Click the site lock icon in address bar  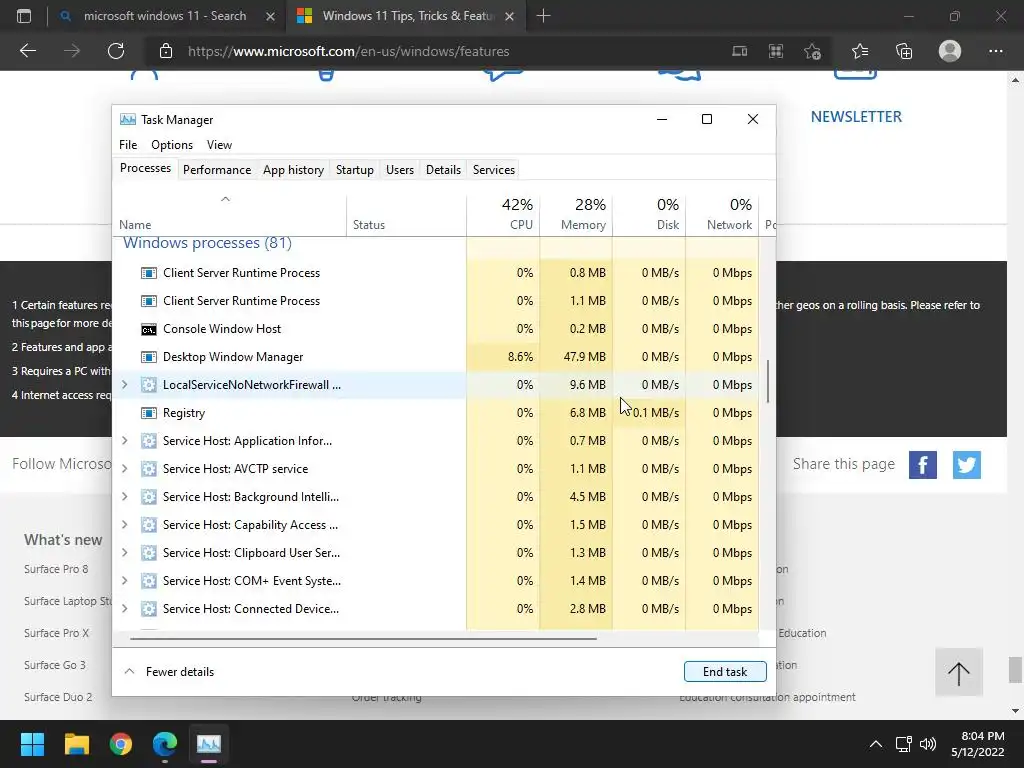(166, 51)
